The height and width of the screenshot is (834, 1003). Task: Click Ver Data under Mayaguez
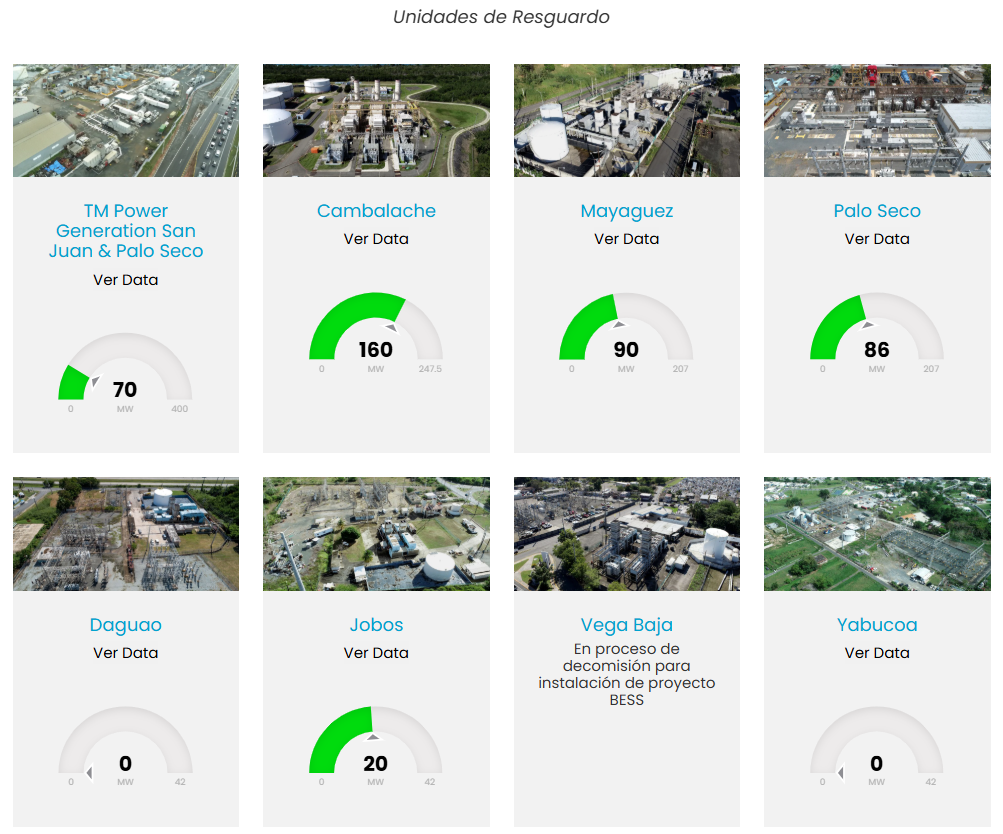point(626,239)
